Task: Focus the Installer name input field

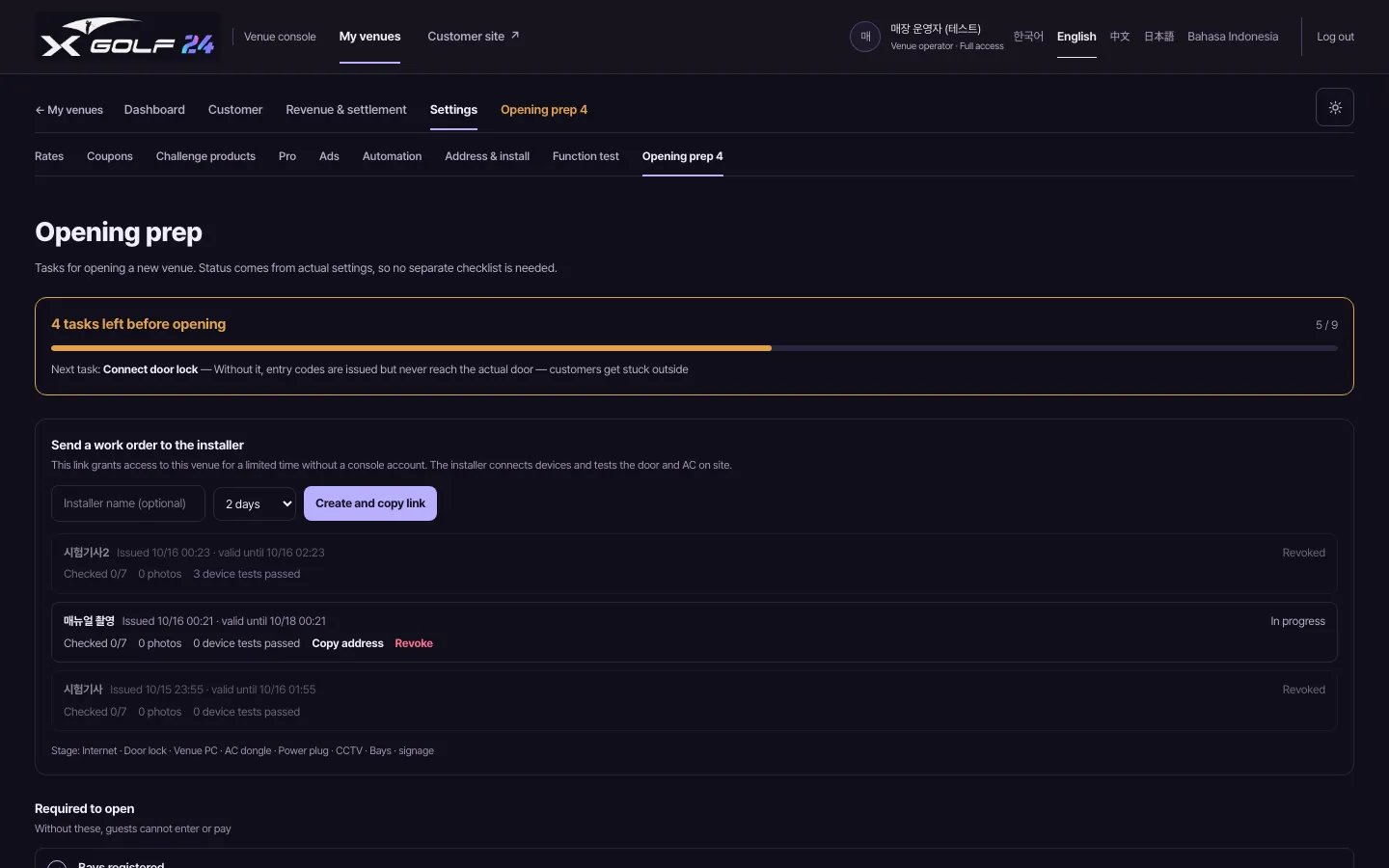Action: [128, 503]
